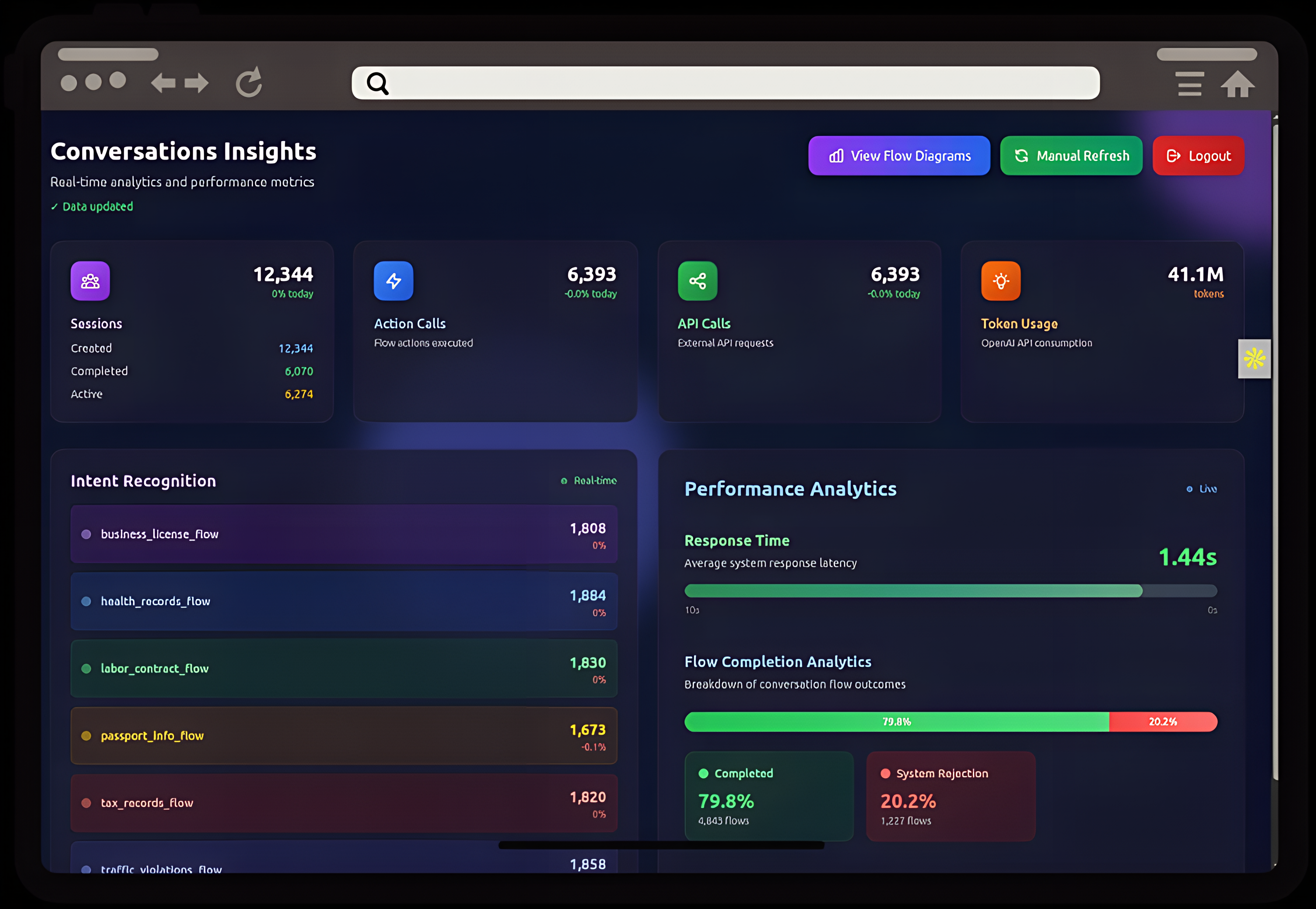
Task: Click the yellow asterisk widget on the right edge
Action: [x=1254, y=359]
